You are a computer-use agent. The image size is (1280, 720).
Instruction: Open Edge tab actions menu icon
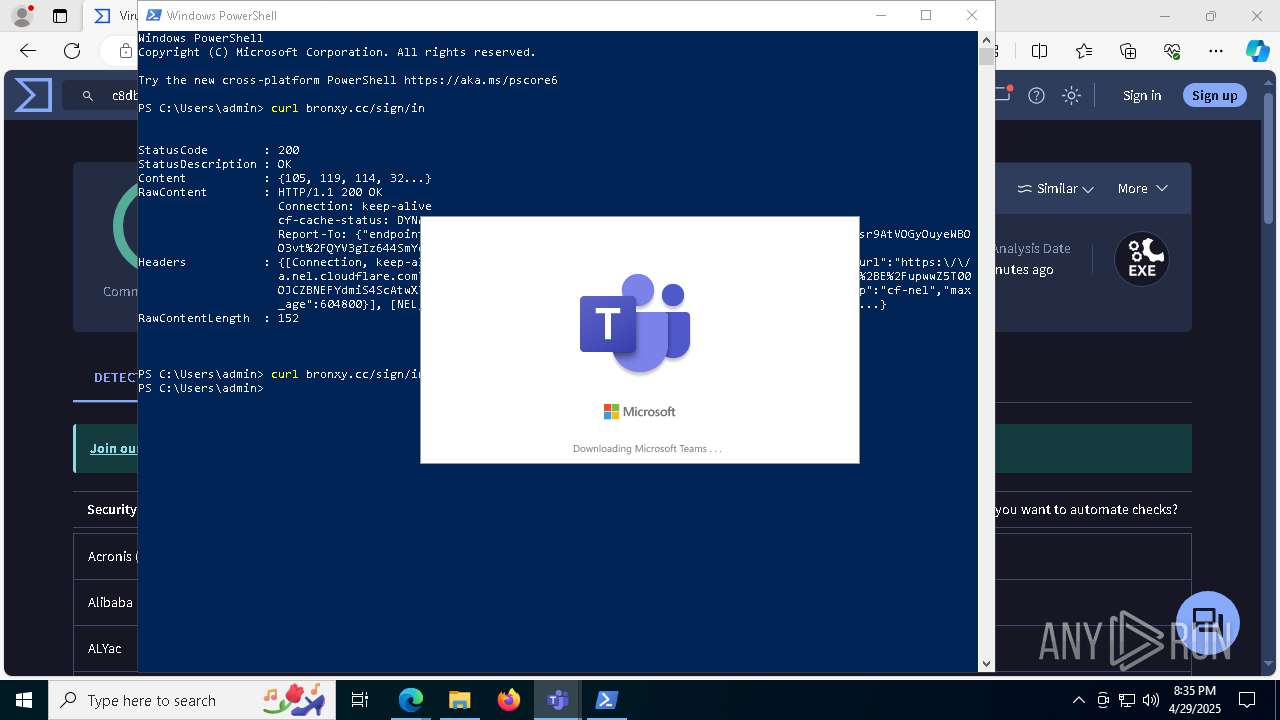pyautogui.click(x=60, y=16)
